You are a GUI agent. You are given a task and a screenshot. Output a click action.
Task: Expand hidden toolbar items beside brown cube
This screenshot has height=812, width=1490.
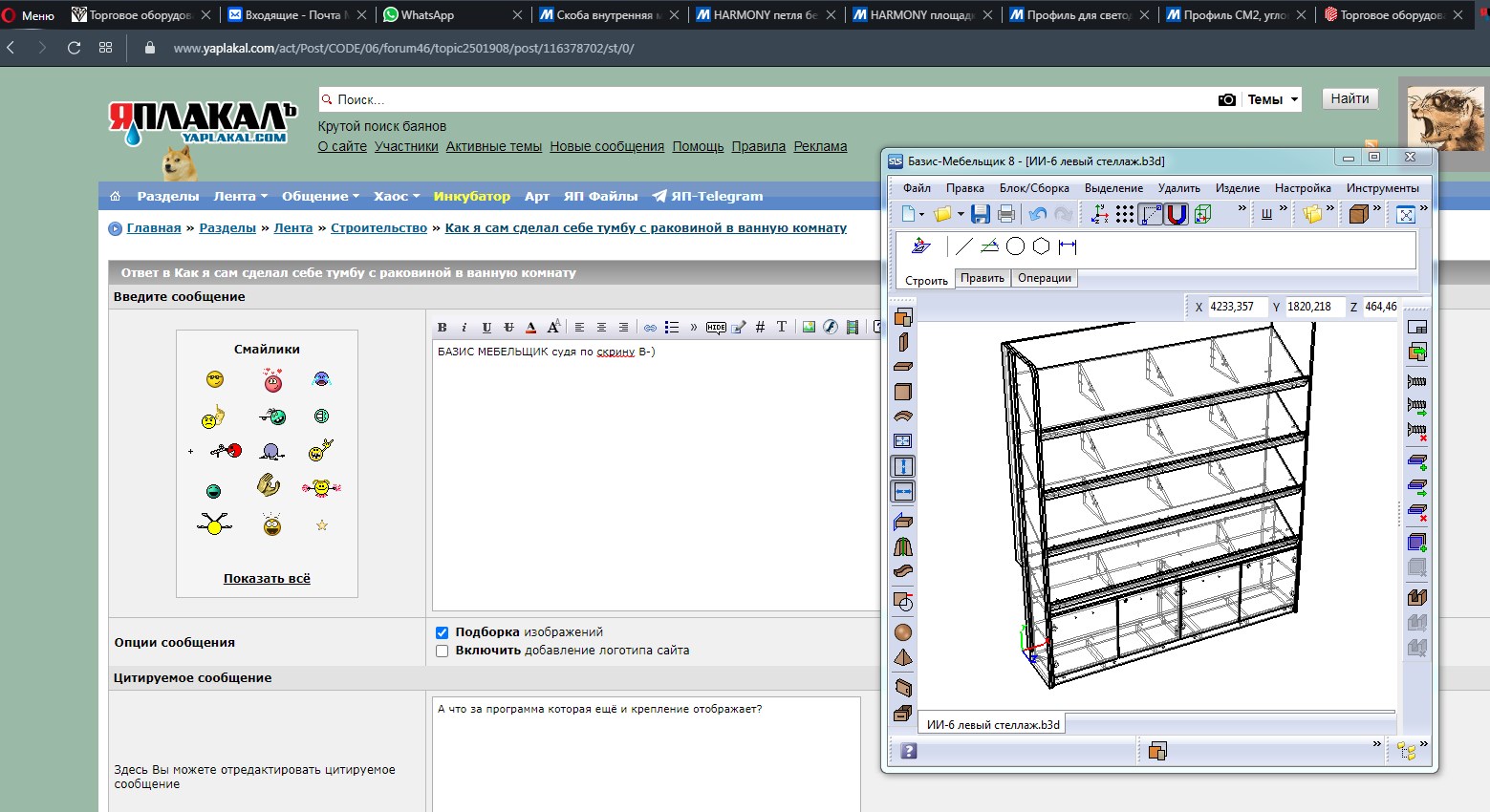point(1376,208)
